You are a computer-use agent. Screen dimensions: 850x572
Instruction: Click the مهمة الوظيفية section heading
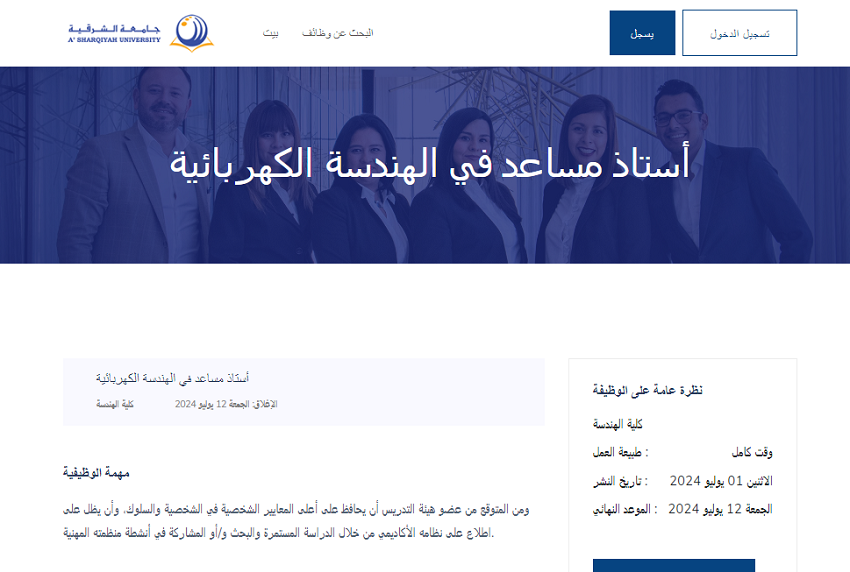coord(96,472)
